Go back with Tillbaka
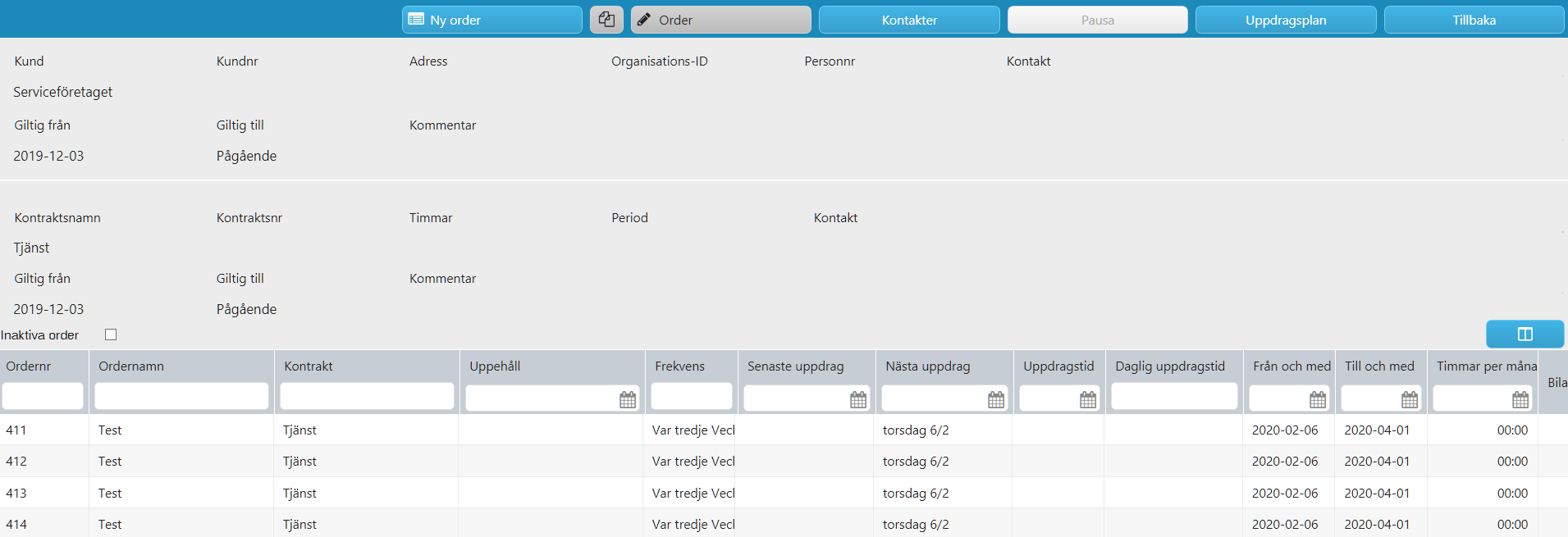The width and height of the screenshot is (1568, 537). click(1474, 20)
